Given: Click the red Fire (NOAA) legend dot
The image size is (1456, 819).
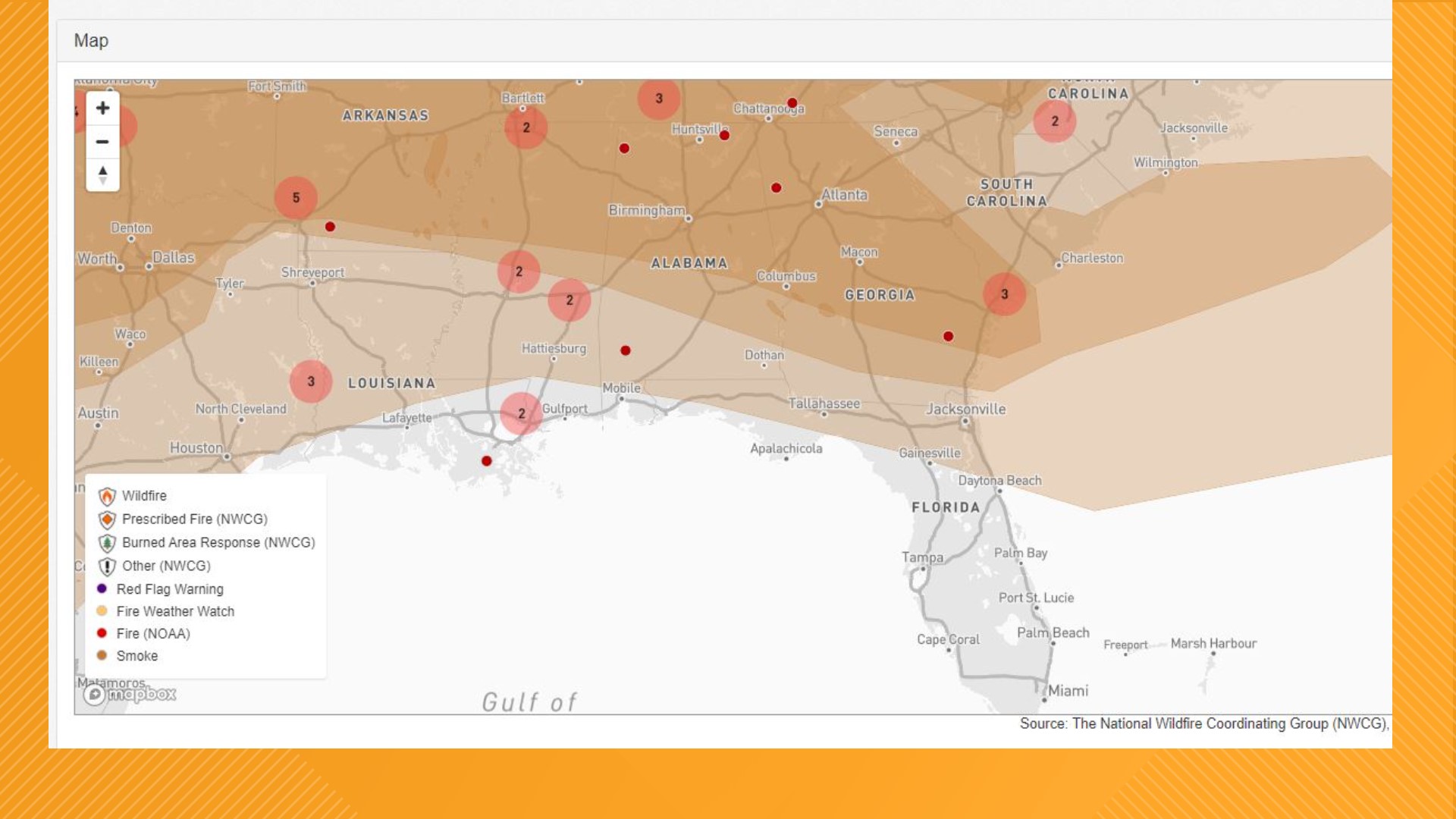Looking at the screenshot, I should [102, 632].
